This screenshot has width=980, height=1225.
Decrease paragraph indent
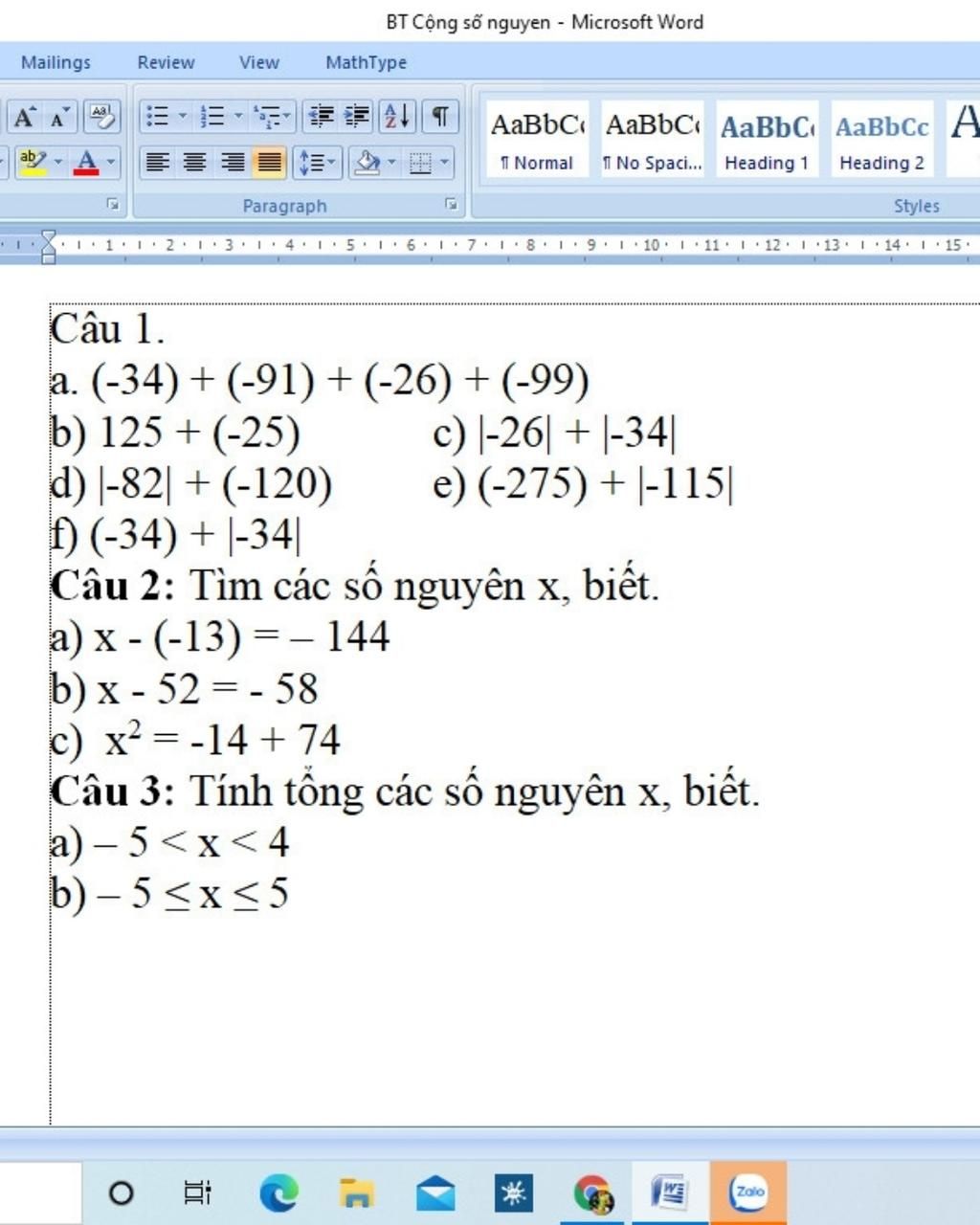[x=322, y=117]
